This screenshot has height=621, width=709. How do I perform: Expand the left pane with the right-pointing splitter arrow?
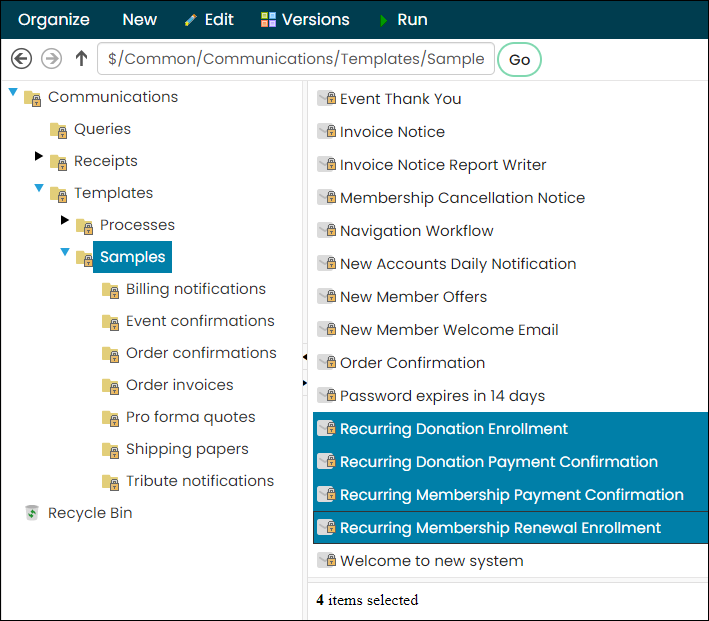coord(305,383)
